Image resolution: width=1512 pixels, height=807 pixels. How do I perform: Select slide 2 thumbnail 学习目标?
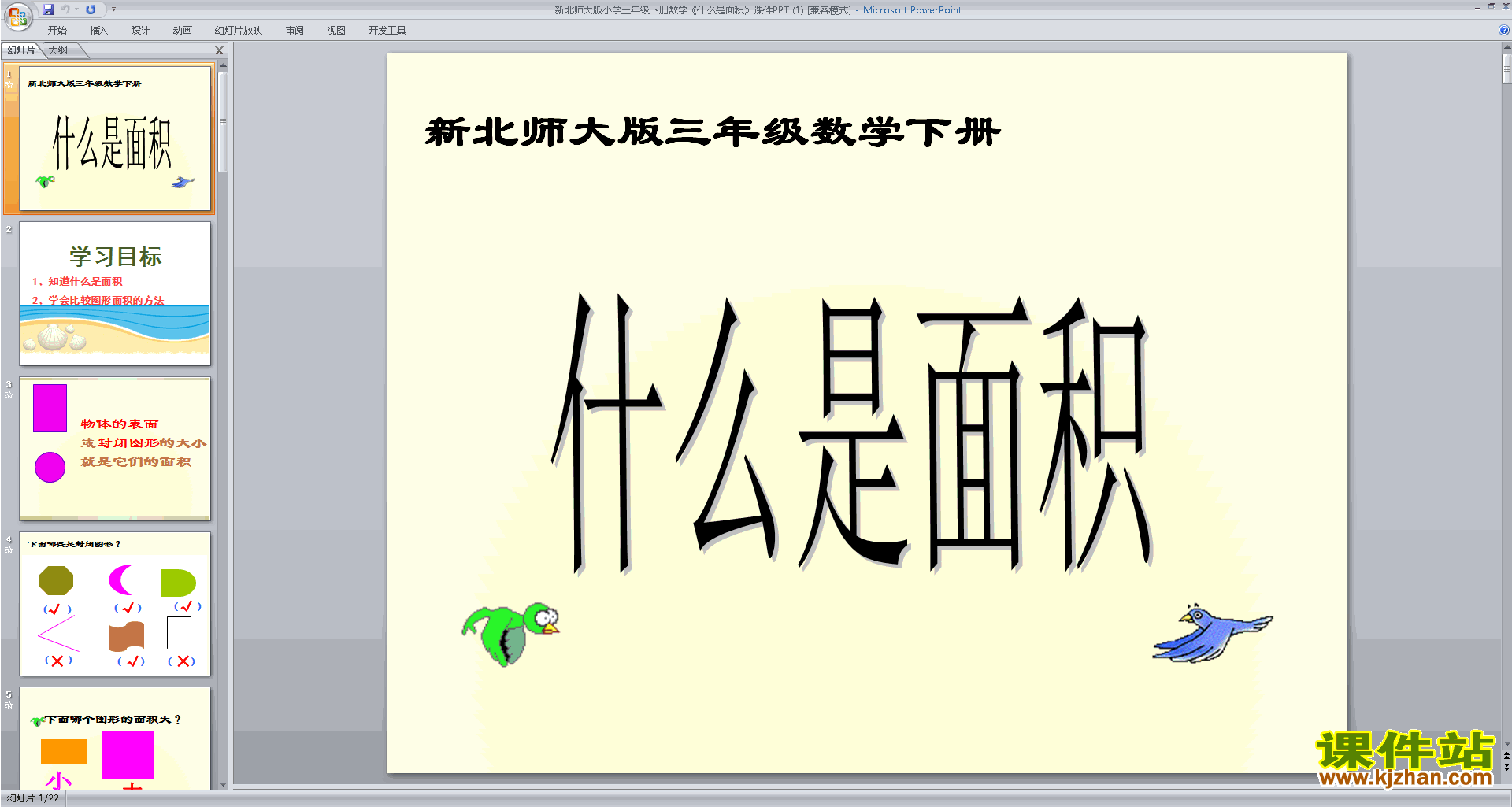pyautogui.click(x=115, y=293)
